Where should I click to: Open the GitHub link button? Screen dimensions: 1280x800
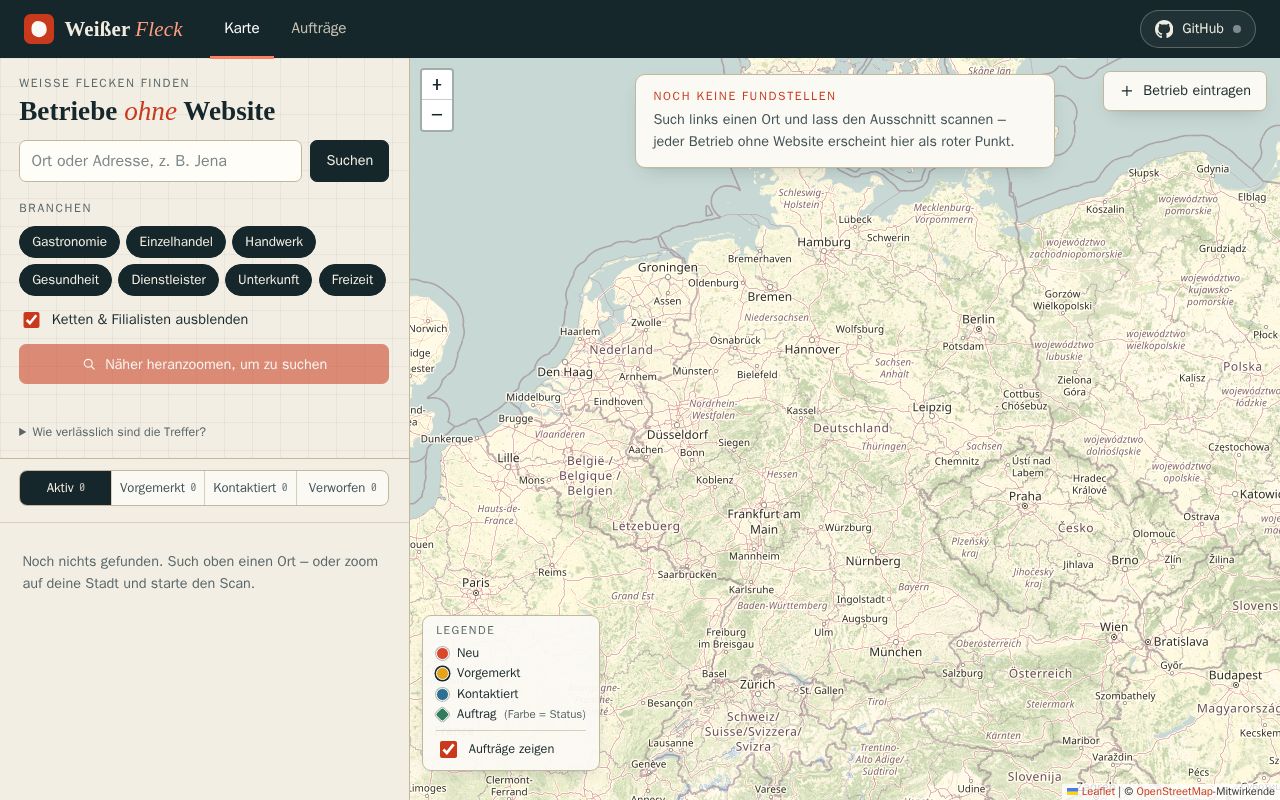(1197, 29)
